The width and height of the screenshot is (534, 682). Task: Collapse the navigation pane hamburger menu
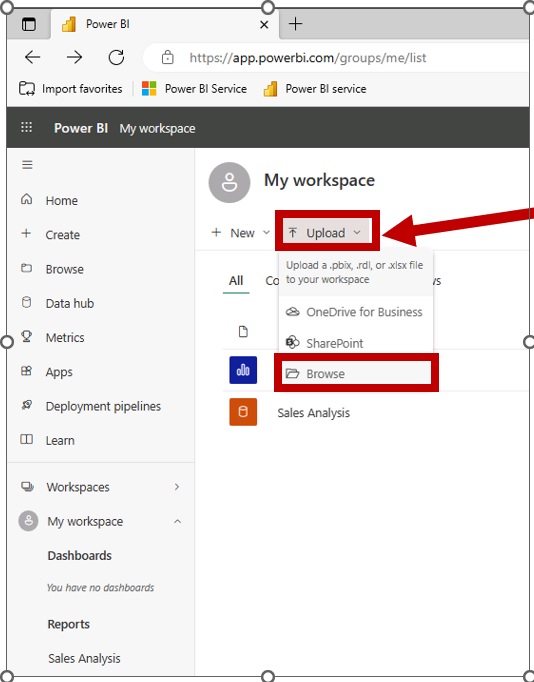(27, 165)
